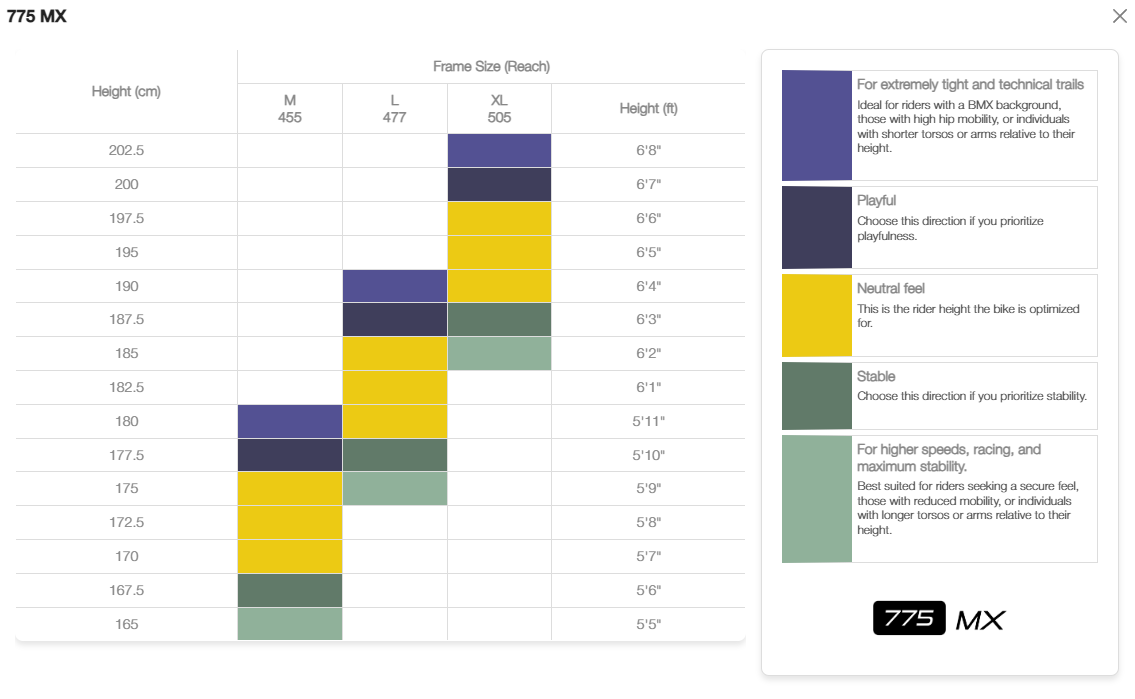Screen dimensions: 1135x699
Task: Close the 775 MX size chart dialog
Action: 1119,16
